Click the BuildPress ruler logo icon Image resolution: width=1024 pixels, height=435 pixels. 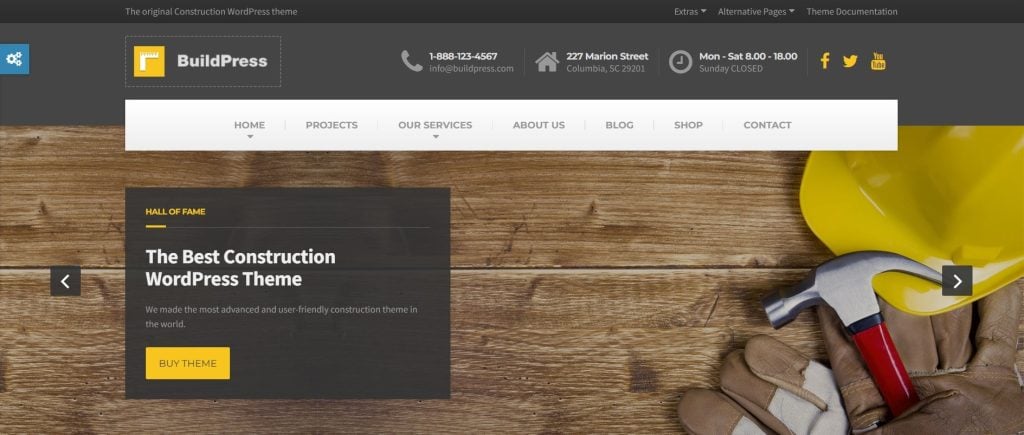(x=149, y=61)
